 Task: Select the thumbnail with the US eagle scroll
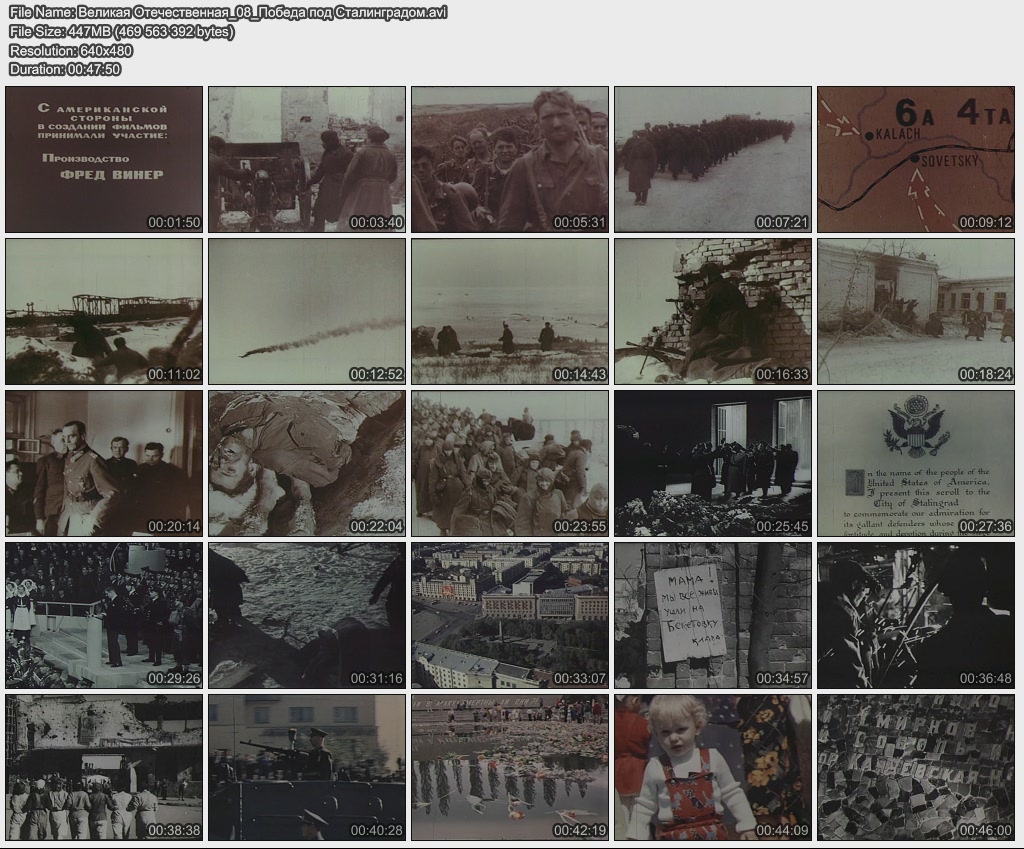tap(916, 463)
